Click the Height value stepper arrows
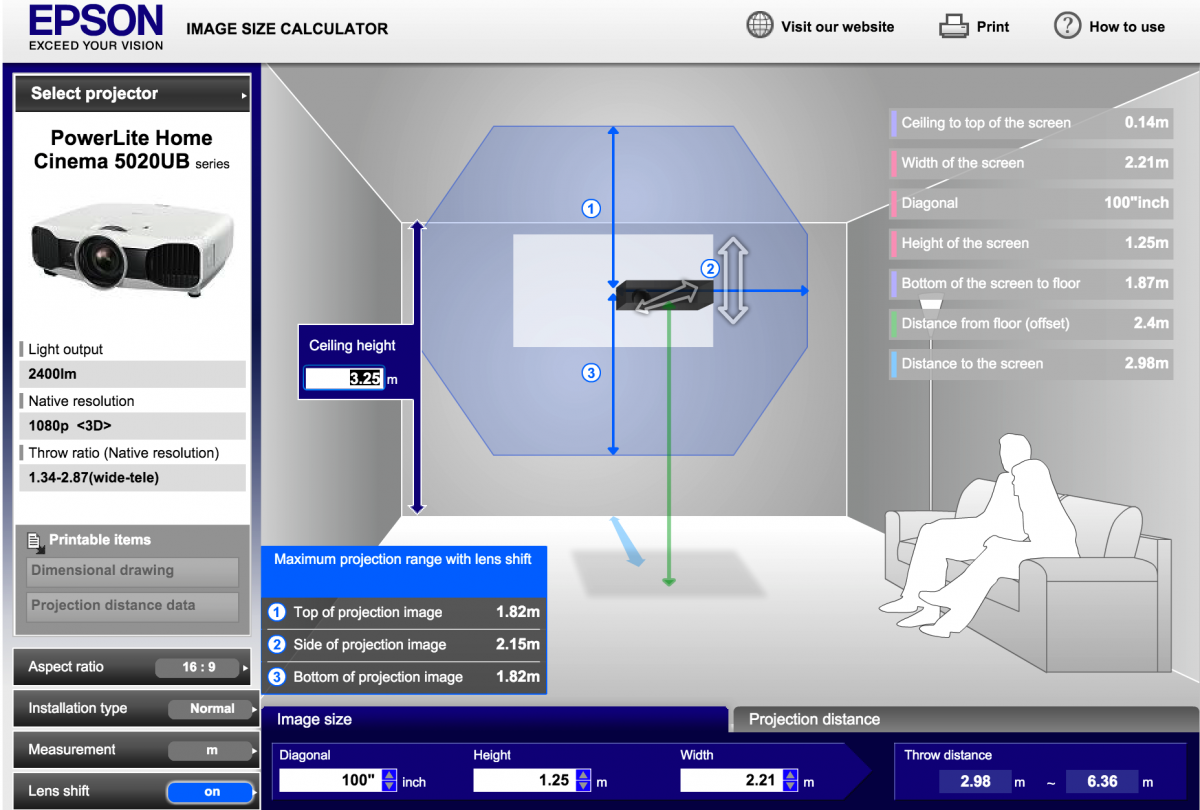The width and height of the screenshot is (1200, 810). 583,781
